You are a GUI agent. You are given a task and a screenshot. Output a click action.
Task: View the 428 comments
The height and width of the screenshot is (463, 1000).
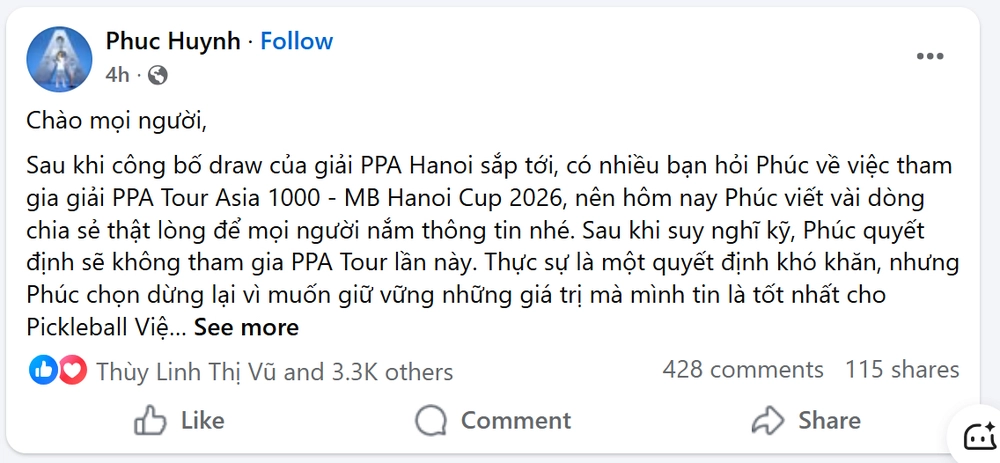point(743,370)
